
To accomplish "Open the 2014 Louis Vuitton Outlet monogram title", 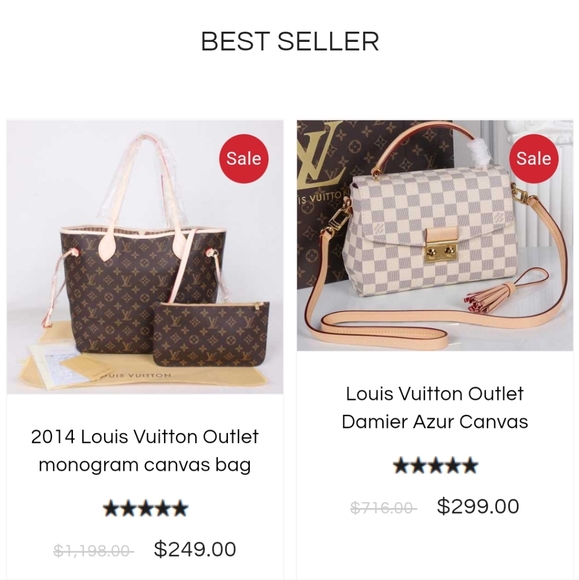I will click(x=145, y=451).
